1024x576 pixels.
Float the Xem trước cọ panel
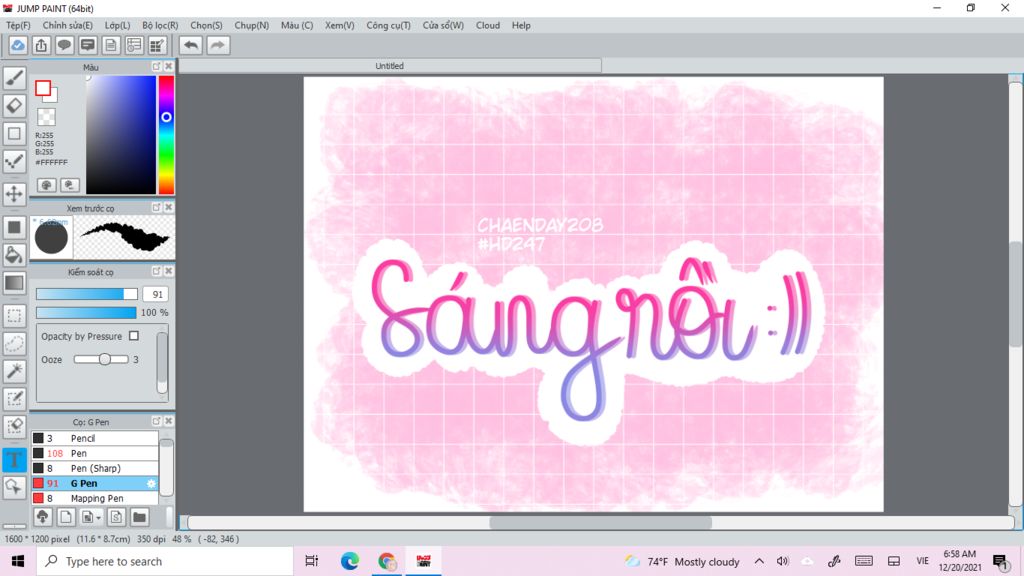point(157,207)
